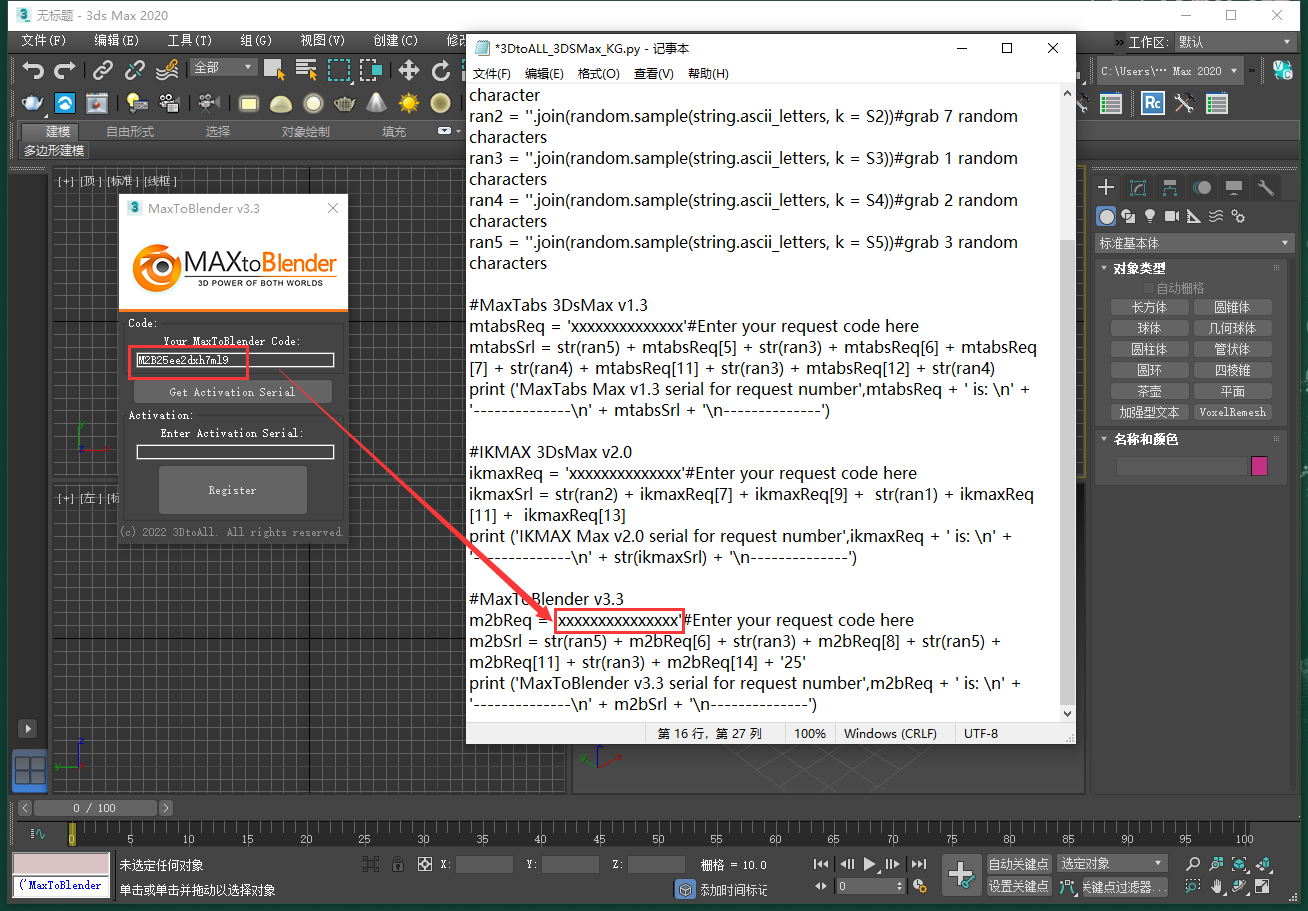Open the Rendered Frame Window icon
Viewport: 1308px width, 911px height.
point(97,103)
